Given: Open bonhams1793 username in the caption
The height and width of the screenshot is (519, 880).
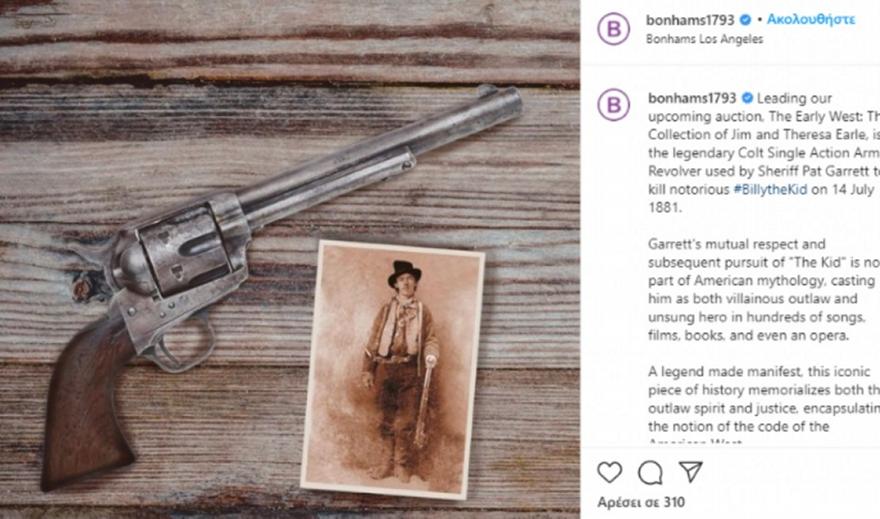Looking at the screenshot, I should tap(692, 98).
